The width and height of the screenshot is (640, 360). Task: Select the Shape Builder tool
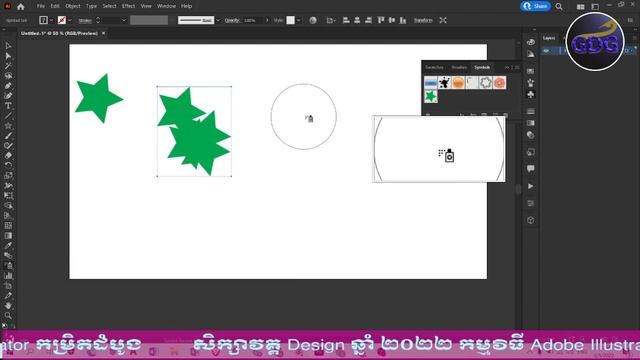pyautogui.click(x=8, y=206)
